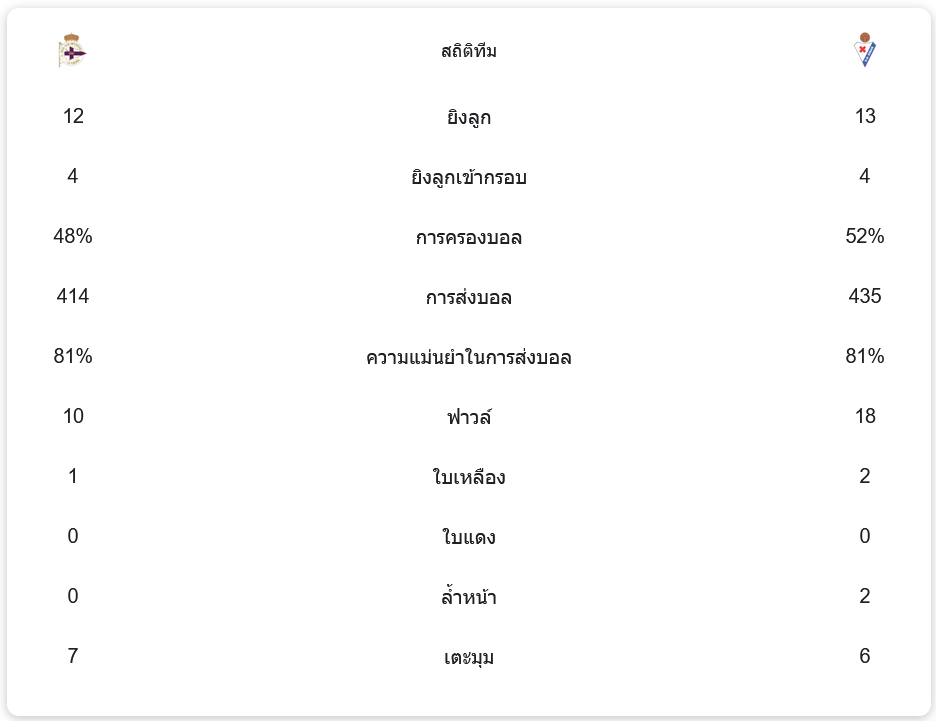This screenshot has width=936, height=721.
Task: Select the การครองบอล possession label
Action: tap(469, 238)
